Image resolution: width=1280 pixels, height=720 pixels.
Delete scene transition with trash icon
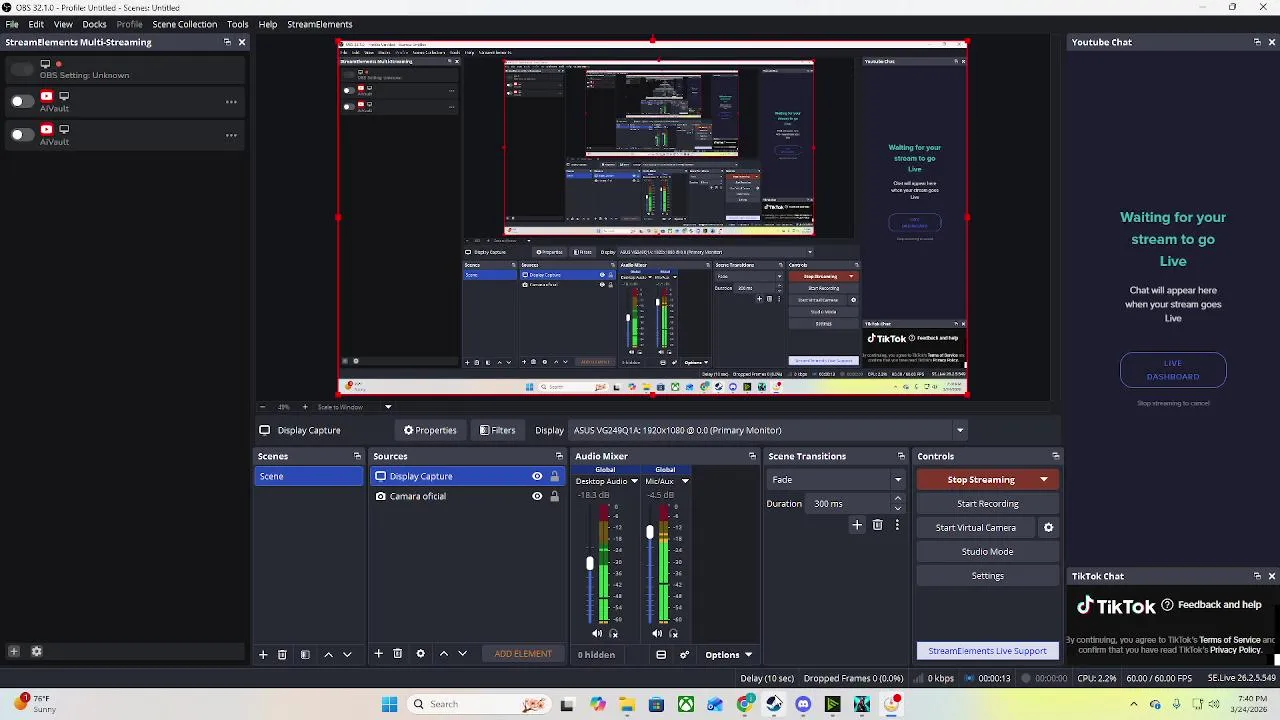(x=877, y=525)
